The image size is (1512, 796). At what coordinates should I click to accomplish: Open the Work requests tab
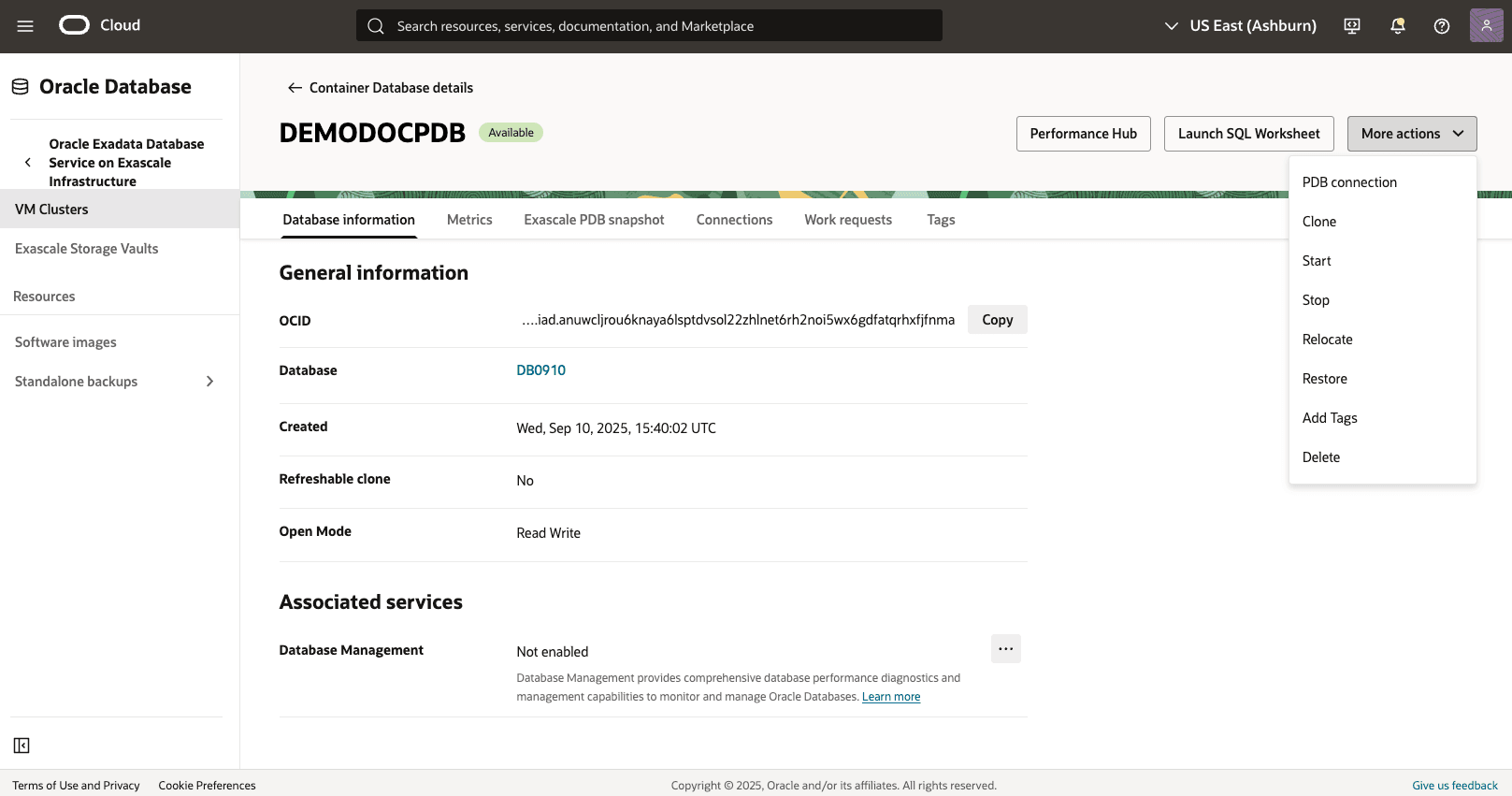848,220
